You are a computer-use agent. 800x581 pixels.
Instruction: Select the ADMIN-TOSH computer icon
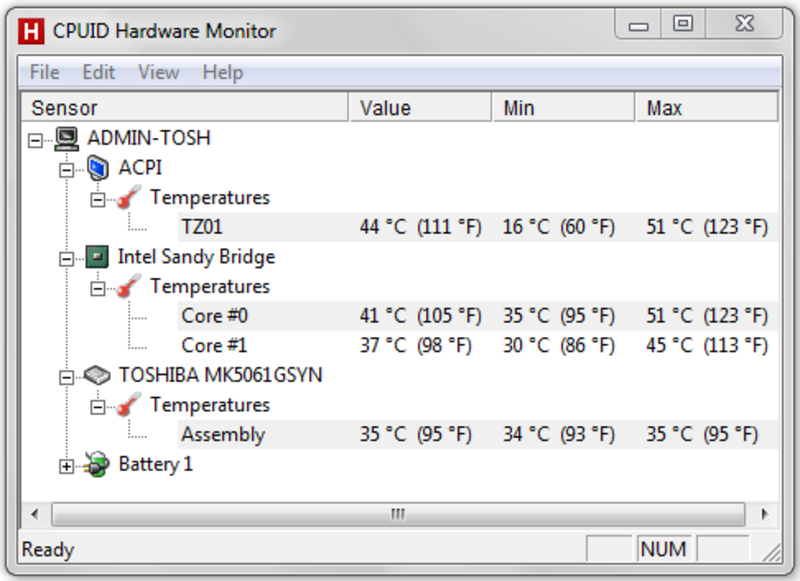tap(67, 139)
